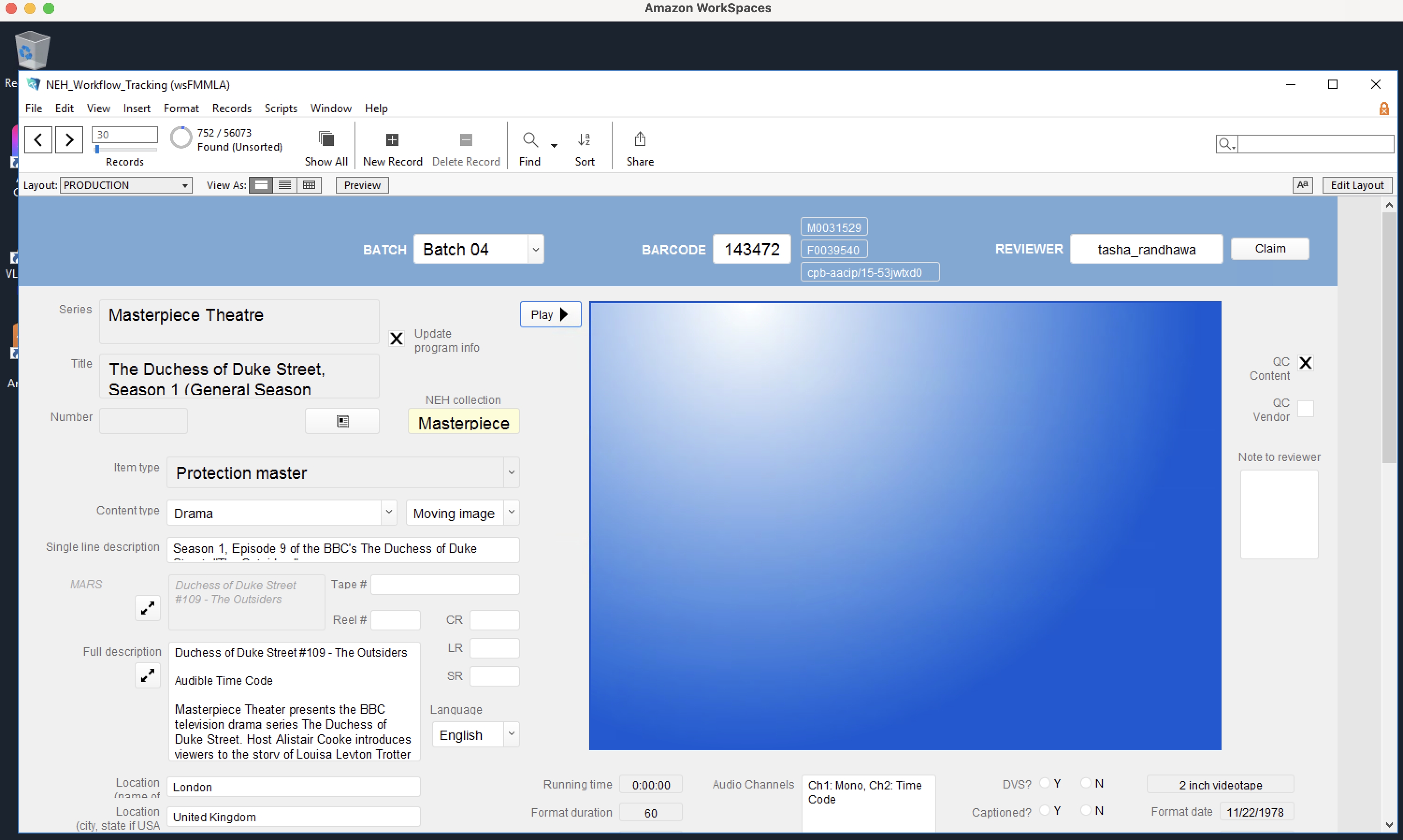Click the Show All records icon
Image resolution: width=1403 pixels, height=840 pixels.
click(326, 139)
